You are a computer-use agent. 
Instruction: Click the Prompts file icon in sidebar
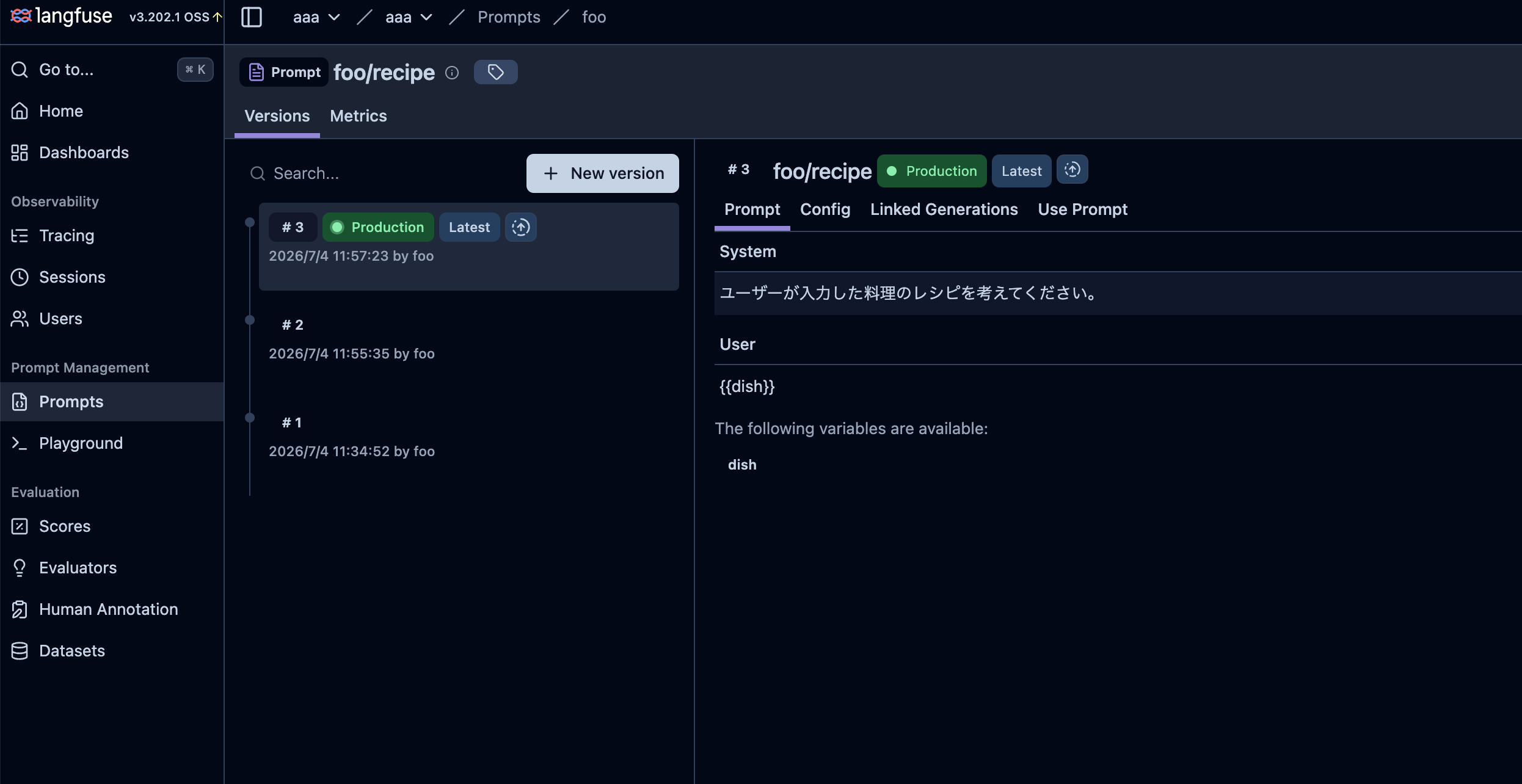point(20,402)
